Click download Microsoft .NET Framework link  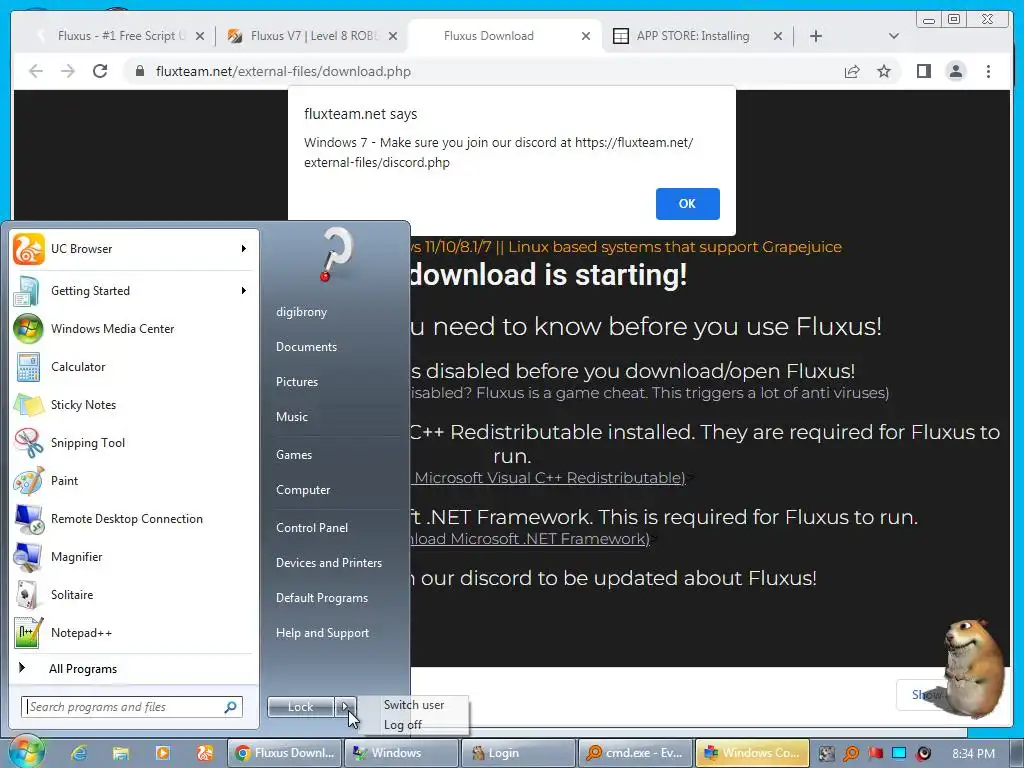pos(530,539)
